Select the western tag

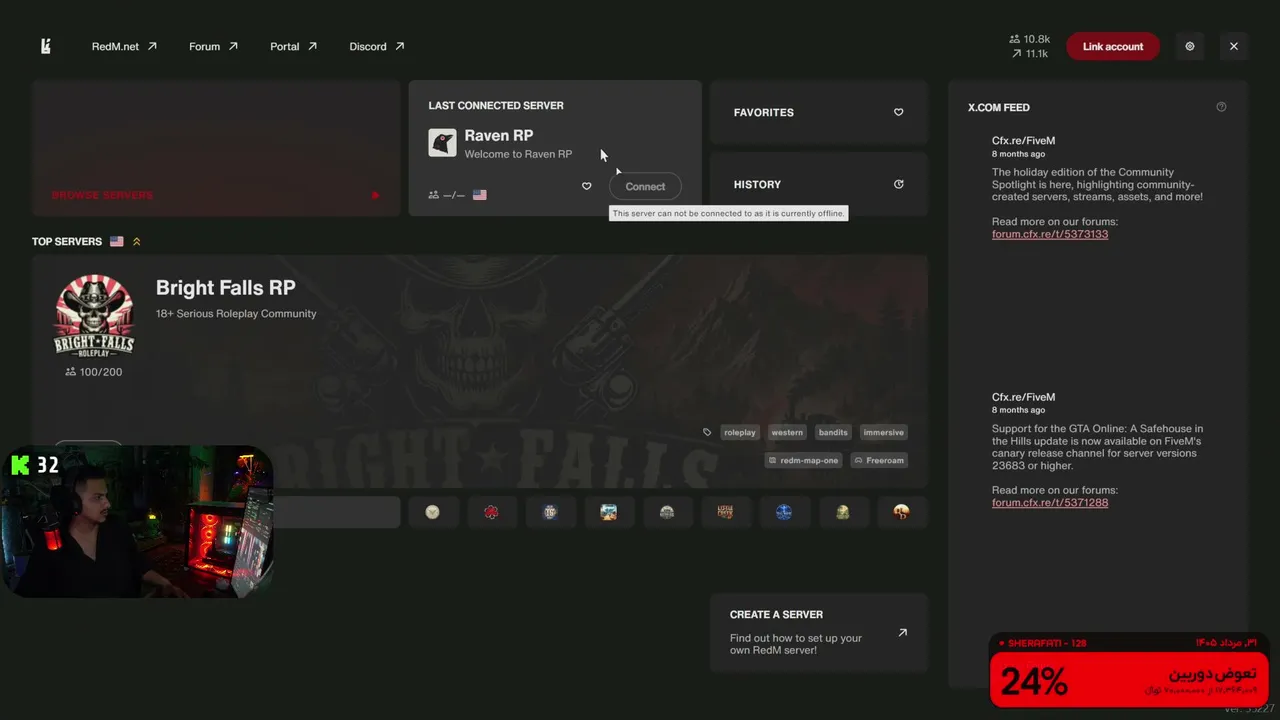[787, 432]
